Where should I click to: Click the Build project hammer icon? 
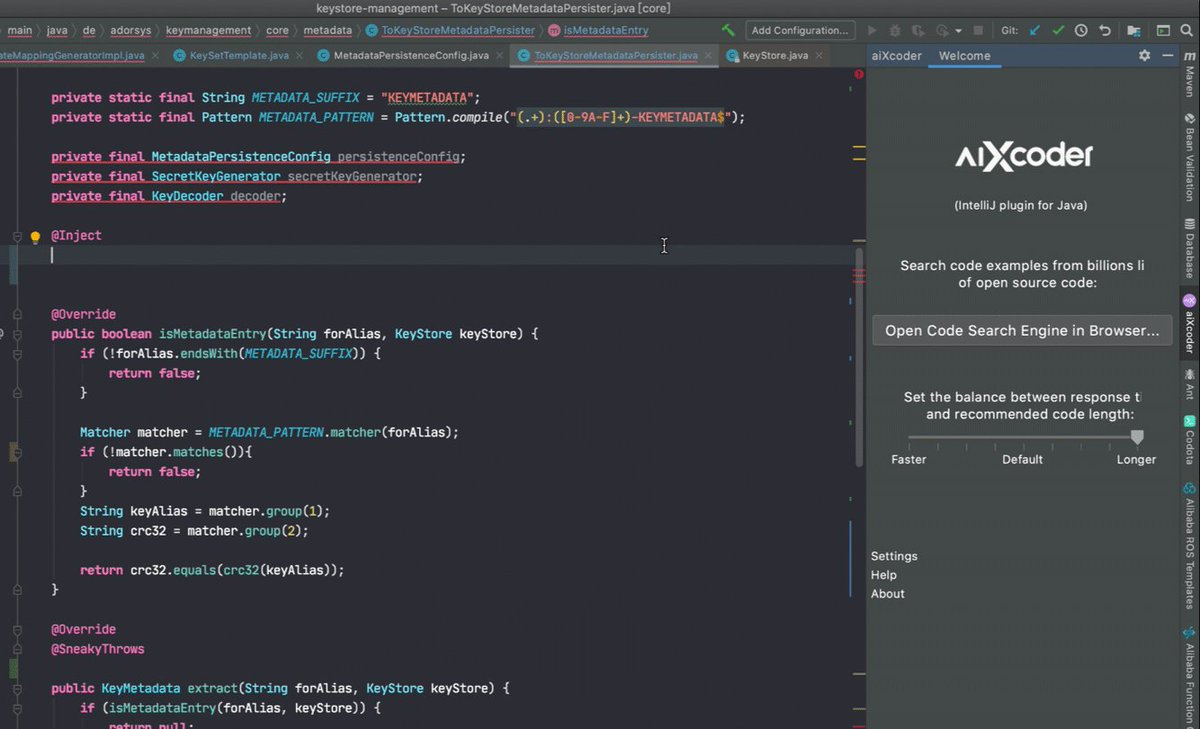[x=728, y=31]
